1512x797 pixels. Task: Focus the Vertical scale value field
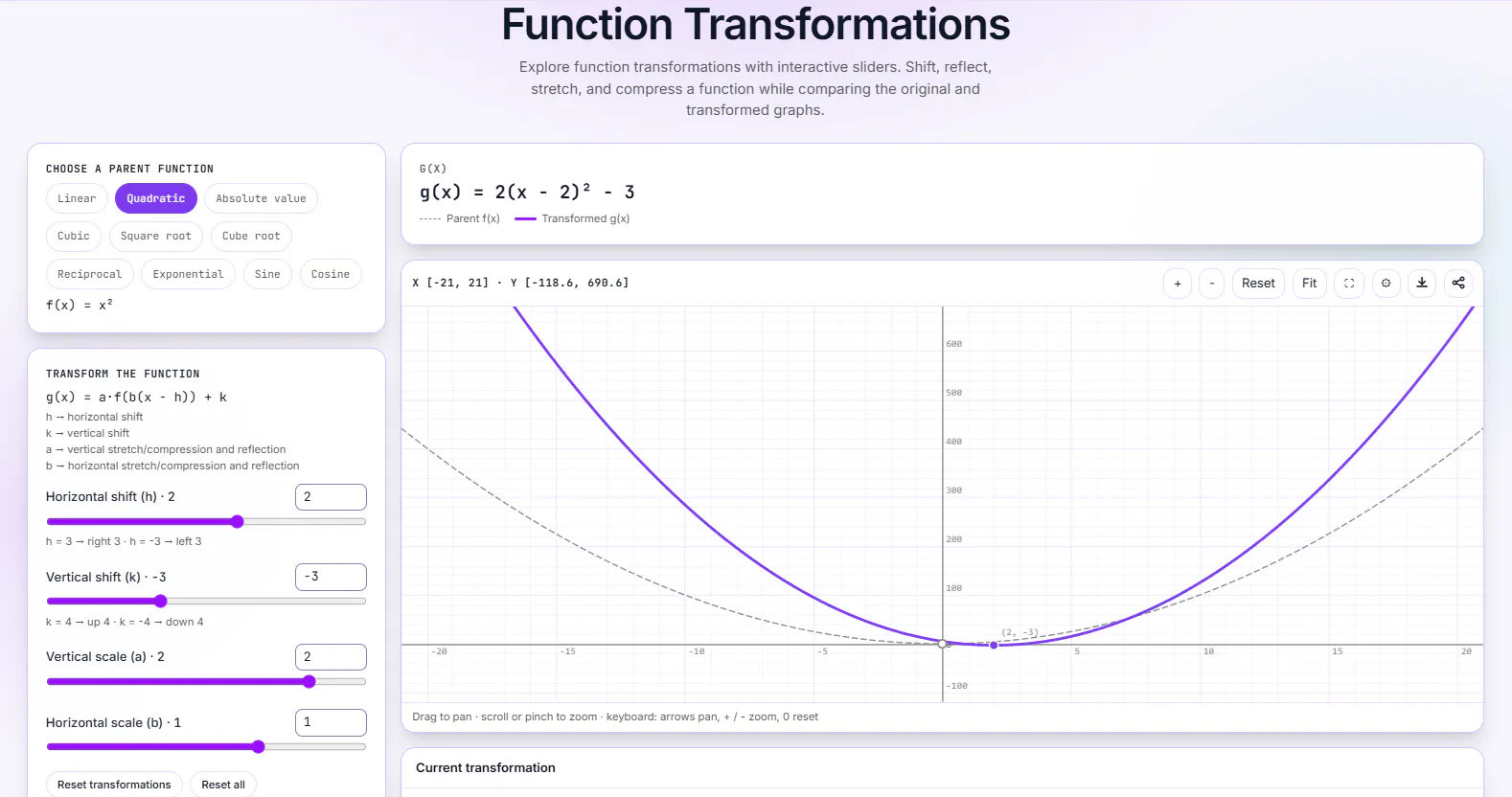(x=331, y=657)
